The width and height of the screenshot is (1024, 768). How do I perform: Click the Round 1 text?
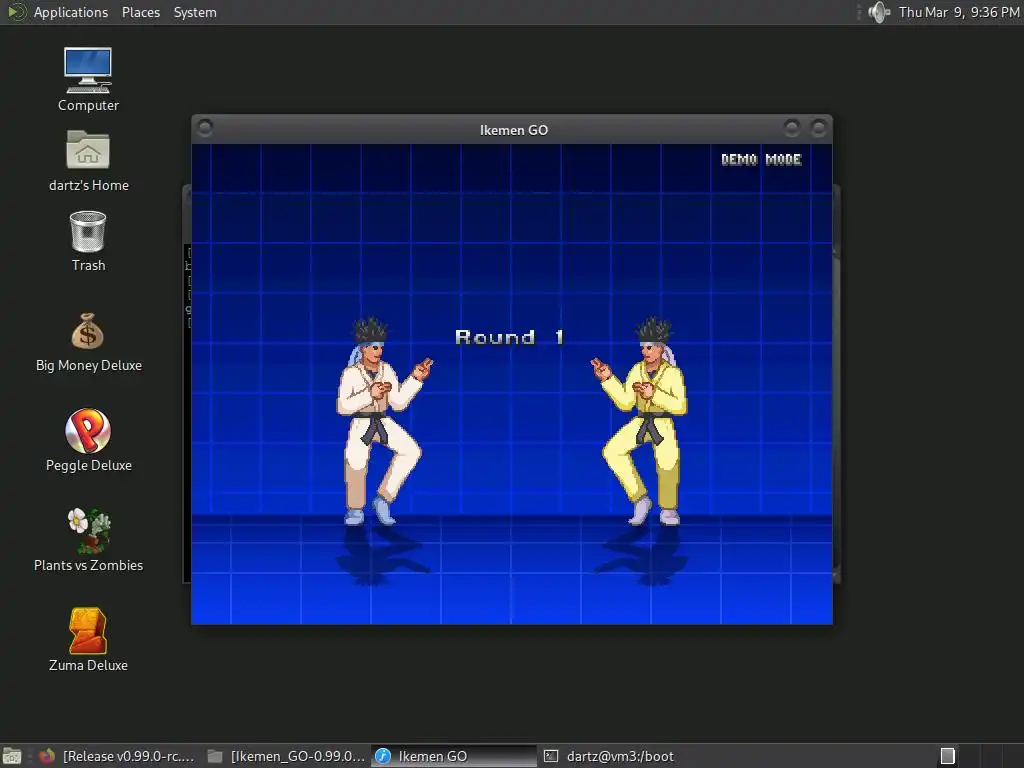(x=509, y=337)
